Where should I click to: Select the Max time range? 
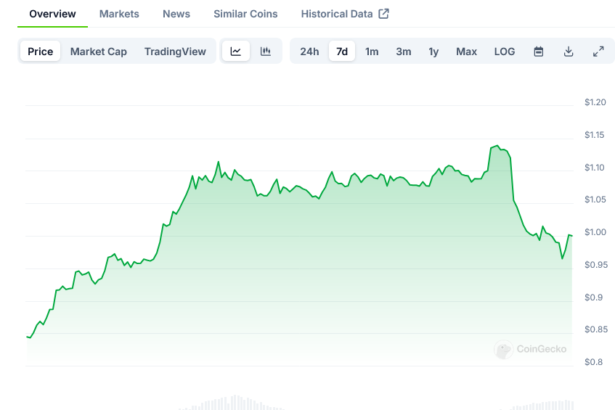tap(466, 51)
